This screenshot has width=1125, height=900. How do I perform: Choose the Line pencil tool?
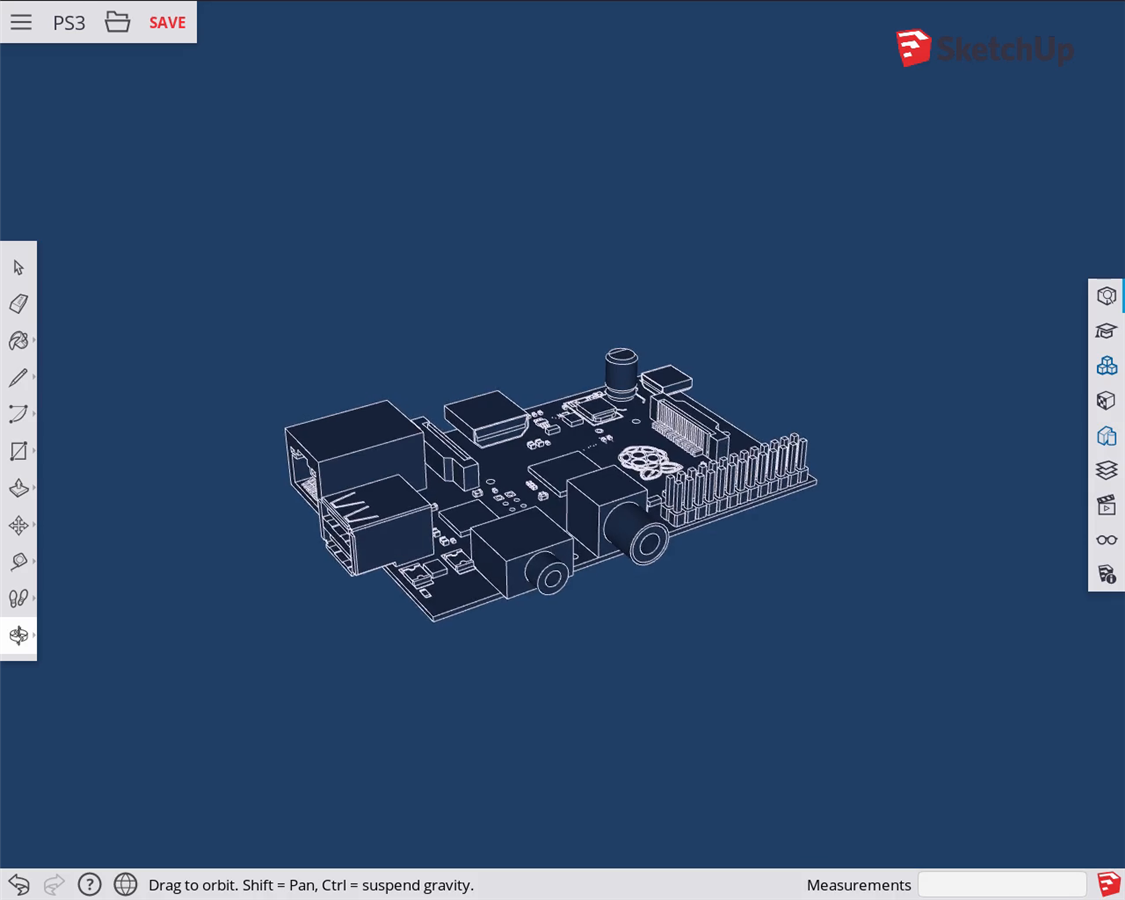point(19,378)
